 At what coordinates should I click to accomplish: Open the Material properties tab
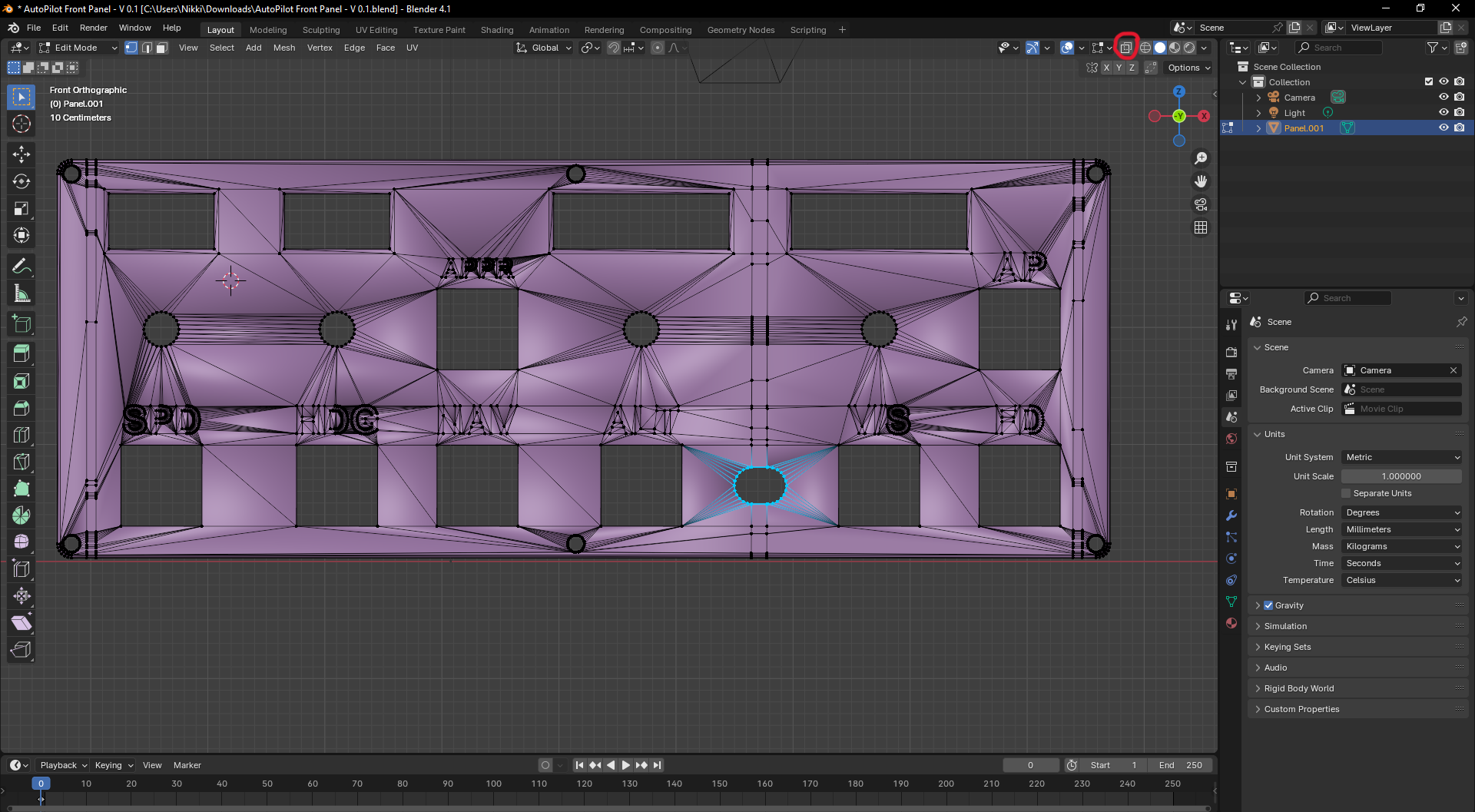click(1231, 623)
